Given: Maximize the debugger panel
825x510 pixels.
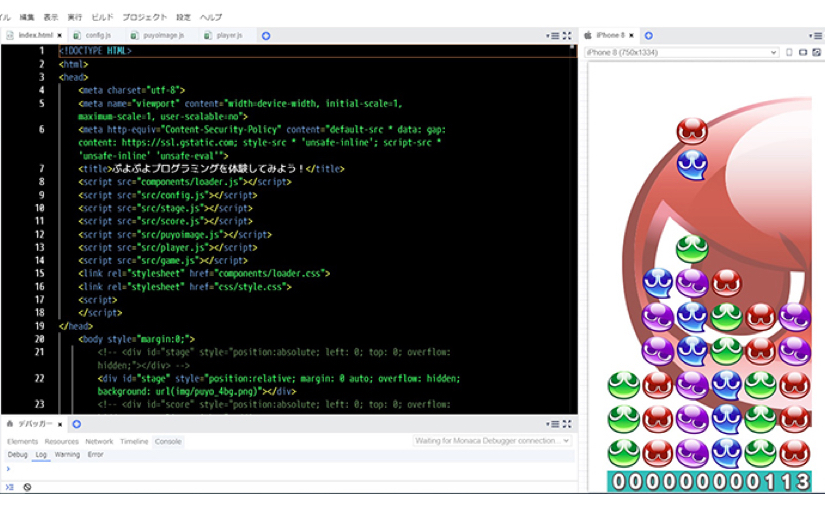Looking at the screenshot, I should click(567, 424).
